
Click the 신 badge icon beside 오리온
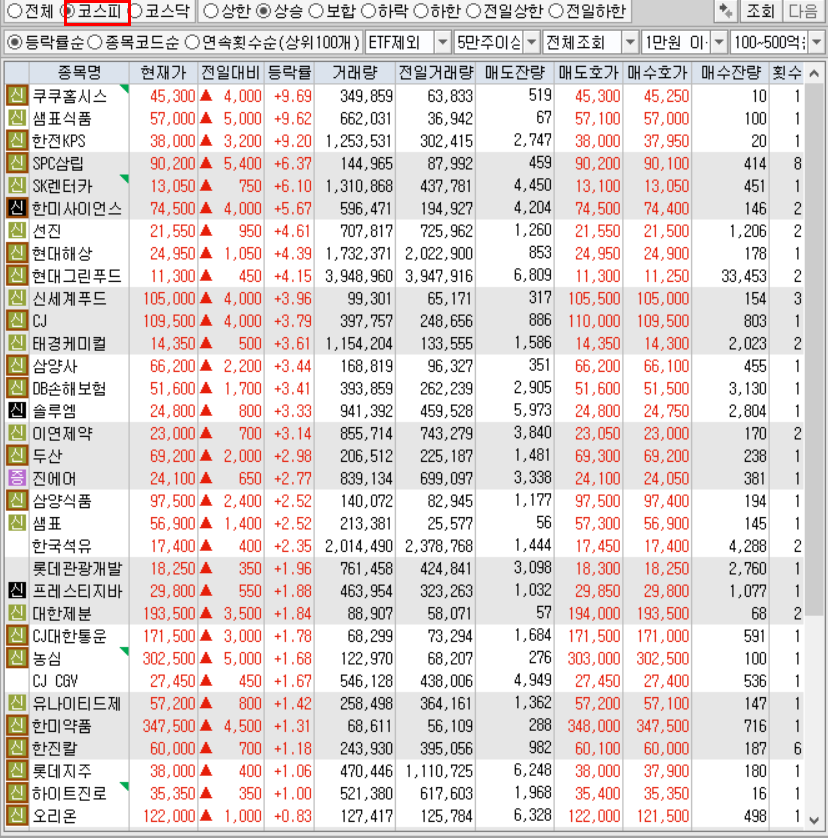[x=17, y=816]
